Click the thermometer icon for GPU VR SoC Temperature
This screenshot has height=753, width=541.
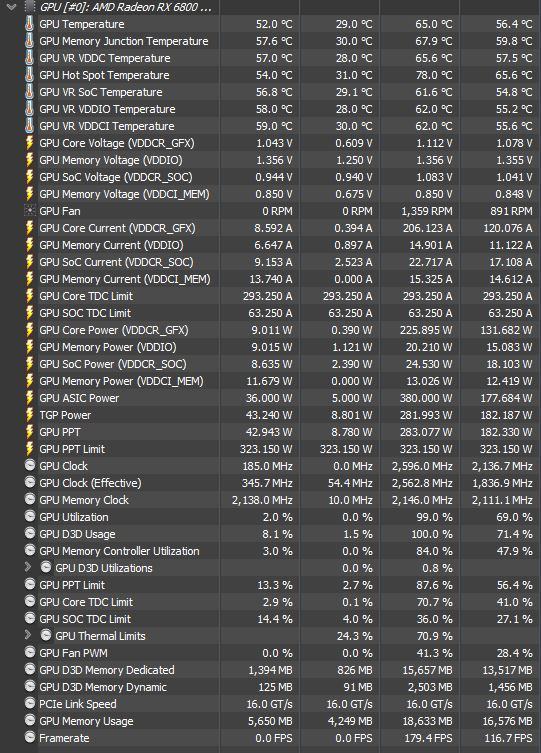coord(30,92)
